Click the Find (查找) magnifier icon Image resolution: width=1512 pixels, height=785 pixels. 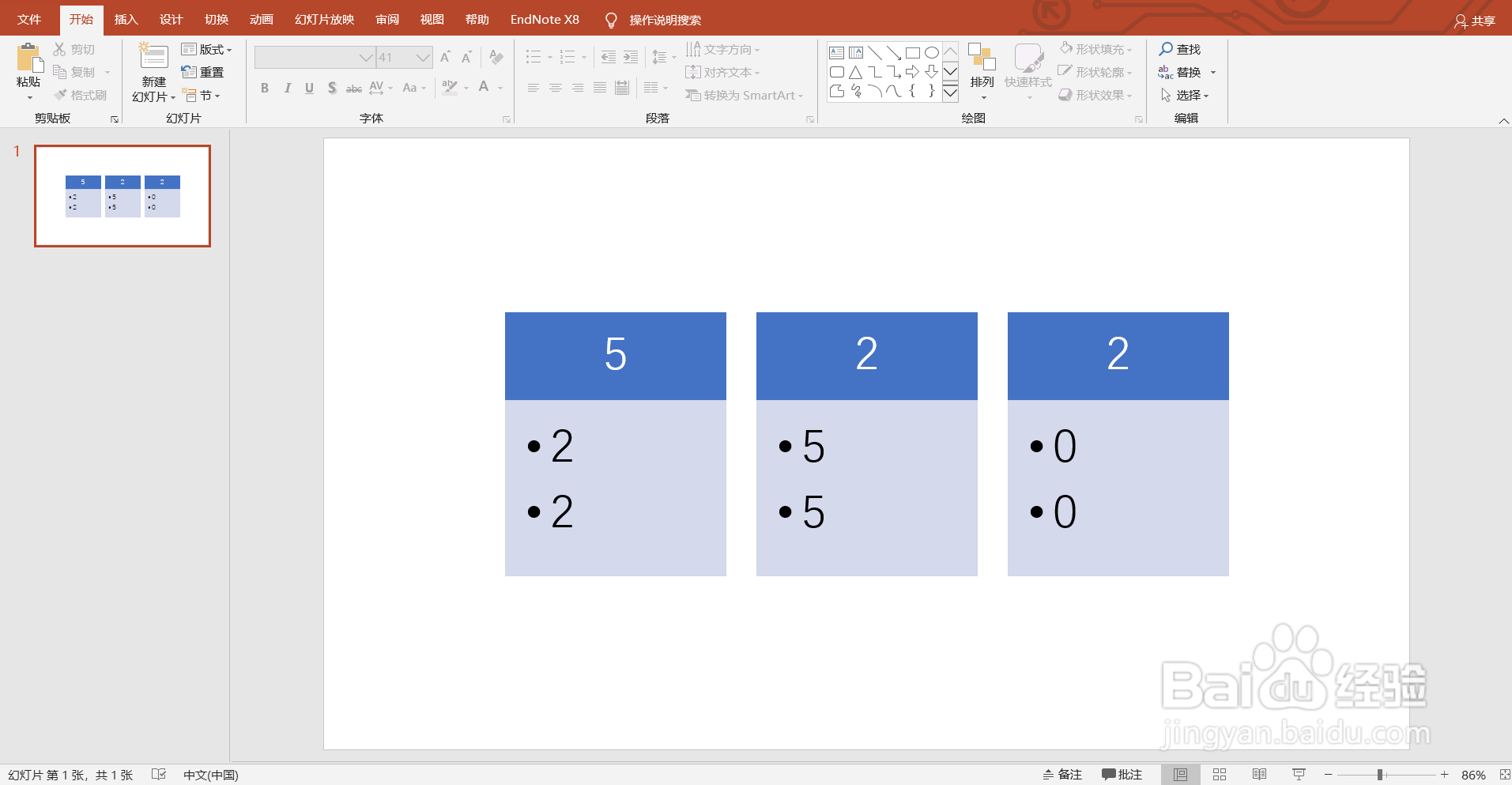[x=1166, y=49]
